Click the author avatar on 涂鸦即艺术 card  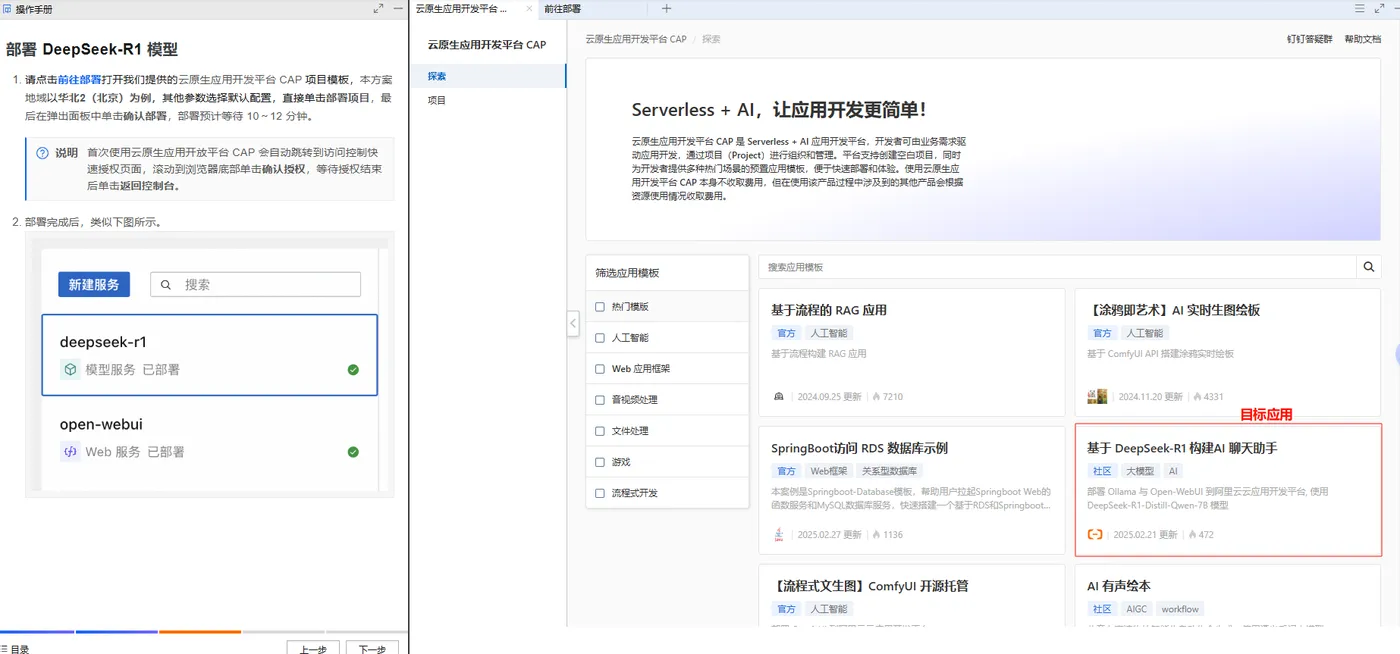pos(1097,397)
